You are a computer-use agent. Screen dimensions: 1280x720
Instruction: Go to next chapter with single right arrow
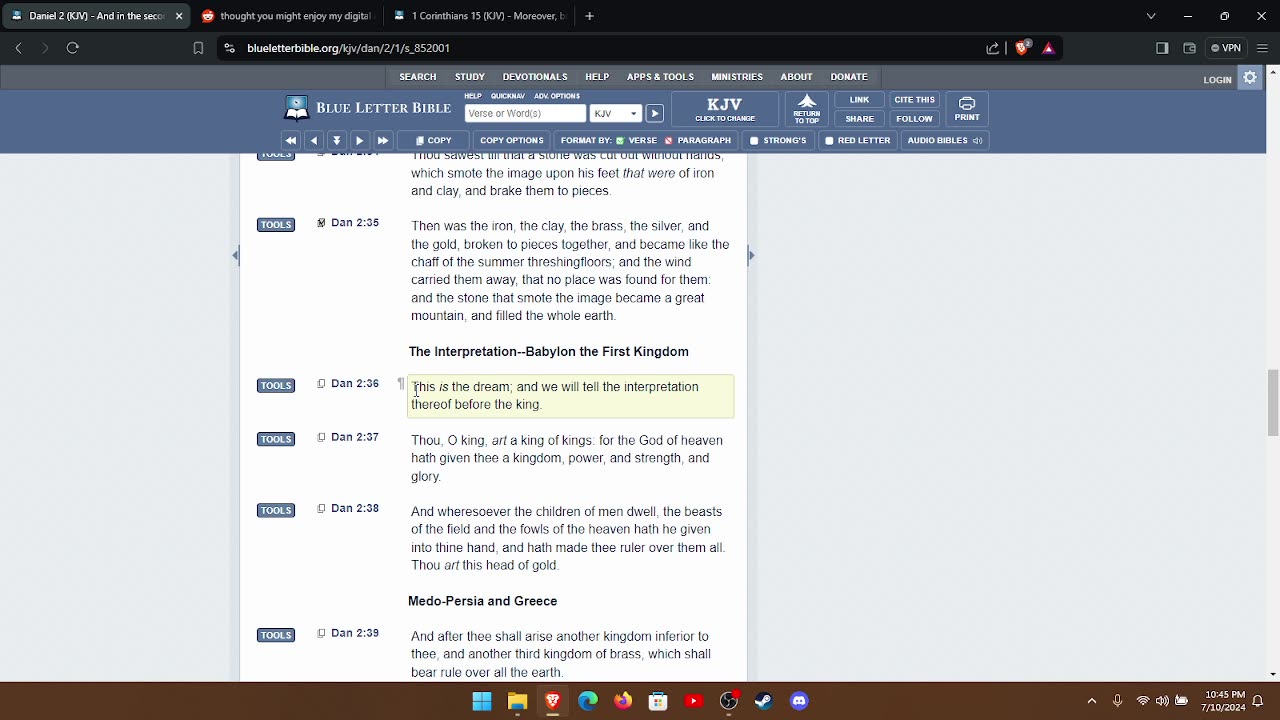pos(360,141)
